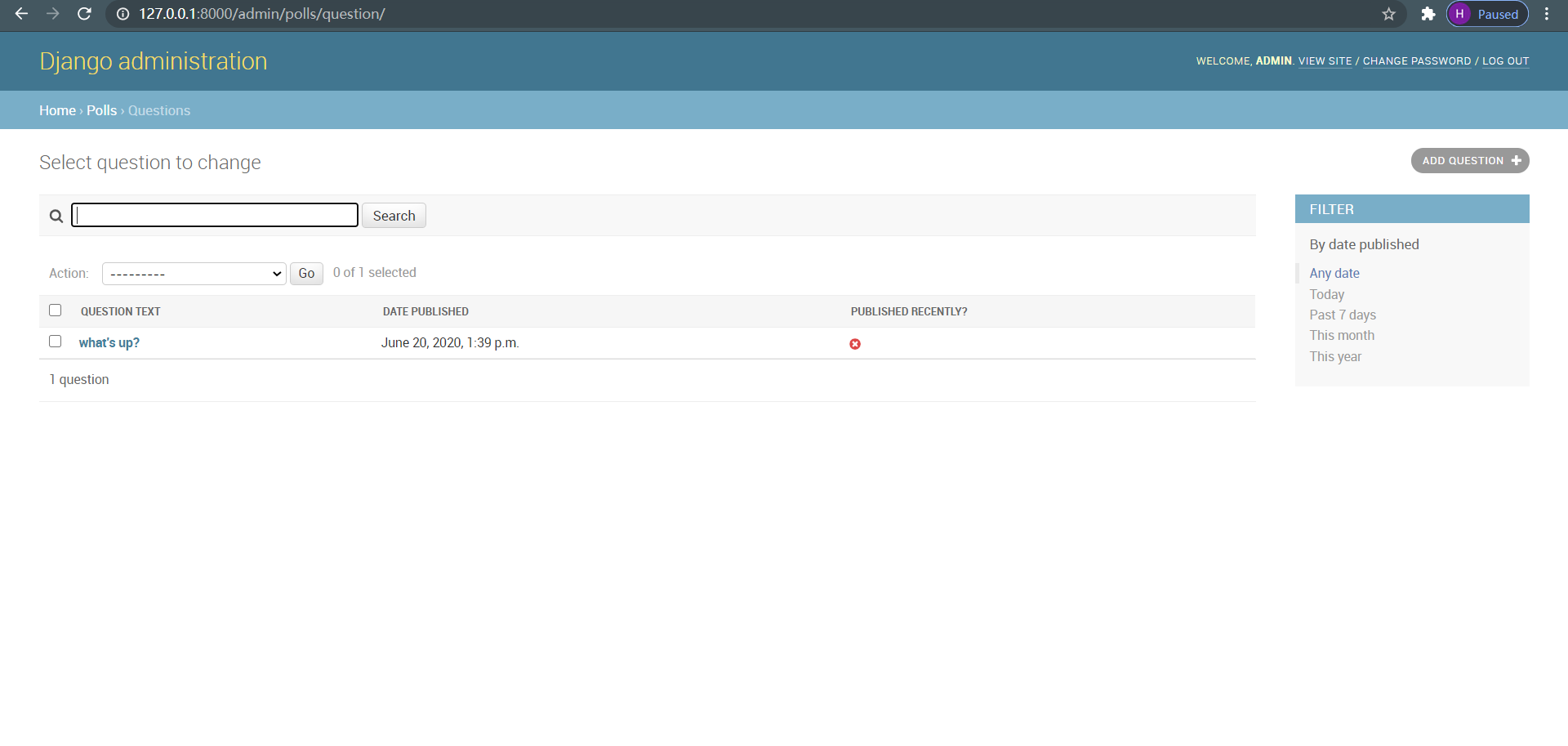Open the Action dropdown

tap(194, 274)
